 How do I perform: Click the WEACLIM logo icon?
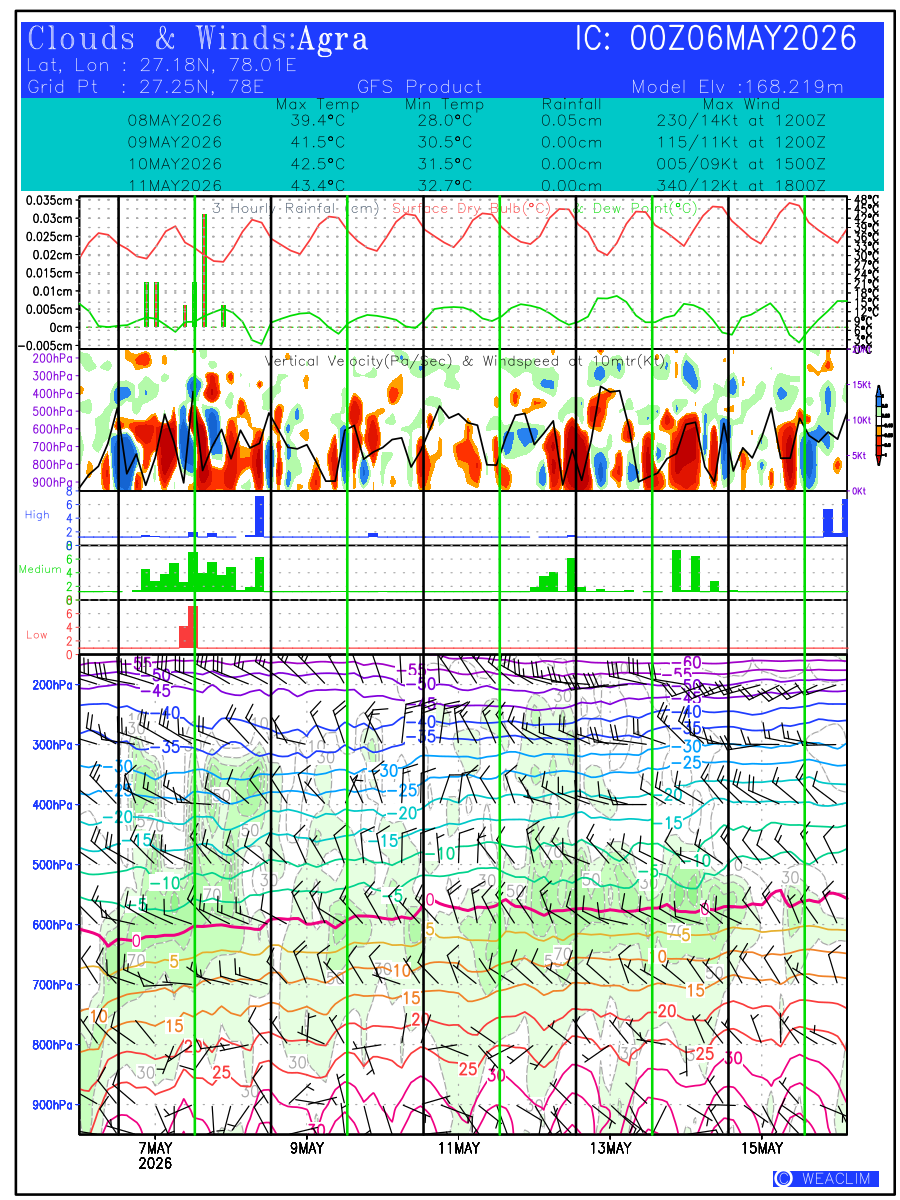point(783,1179)
